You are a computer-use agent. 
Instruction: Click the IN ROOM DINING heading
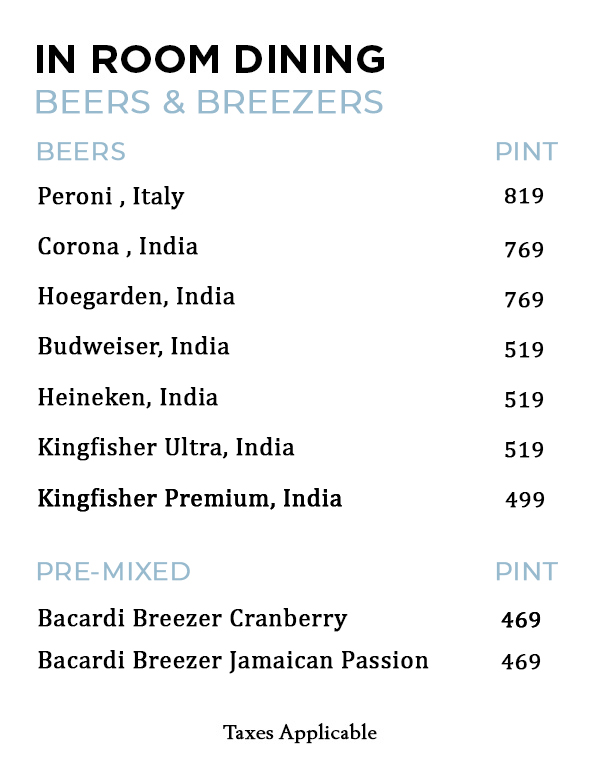210,59
